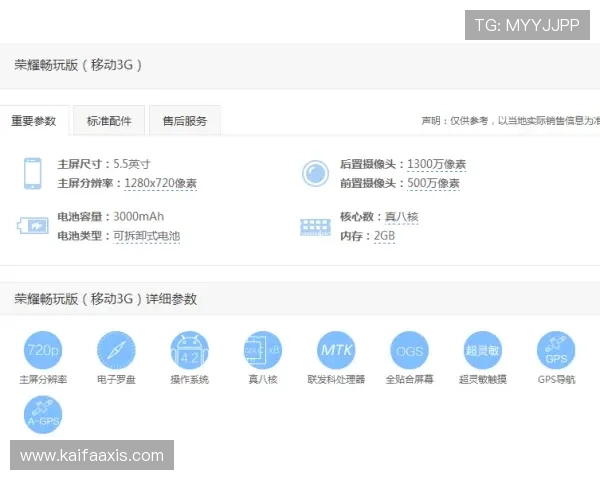The height and width of the screenshot is (480, 600).
Task: Click the 可拆卸式电池 battery type link
Action: click(x=147, y=236)
